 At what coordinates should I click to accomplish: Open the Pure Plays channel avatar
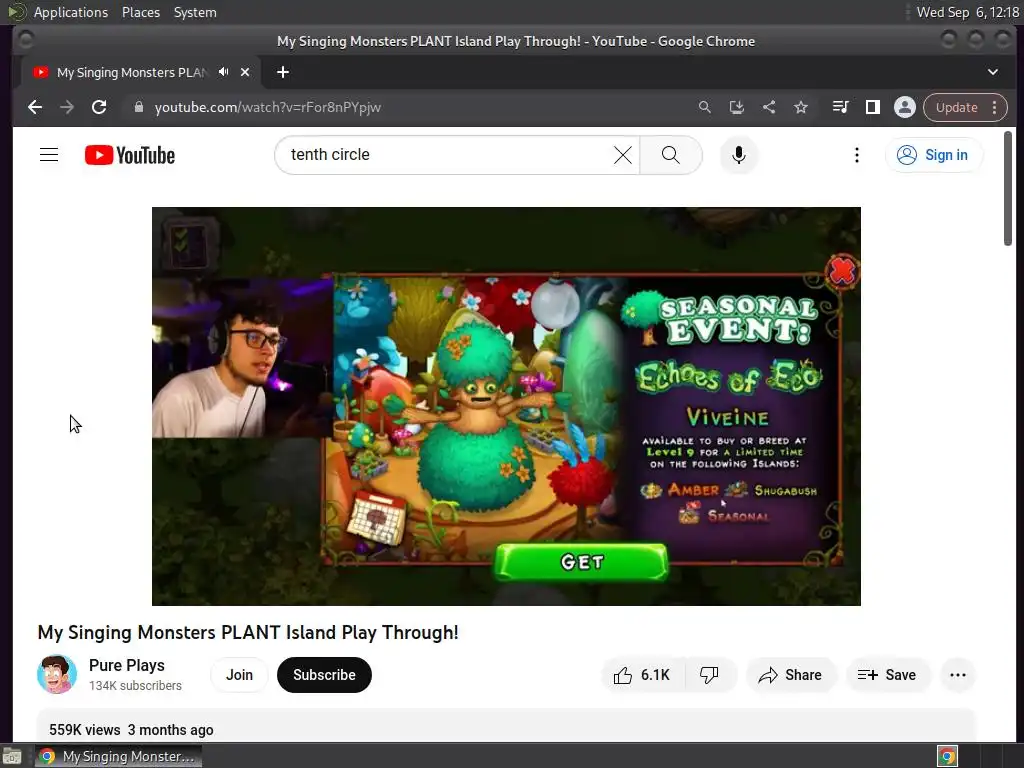pyautogui.click(x=57, y=674)
